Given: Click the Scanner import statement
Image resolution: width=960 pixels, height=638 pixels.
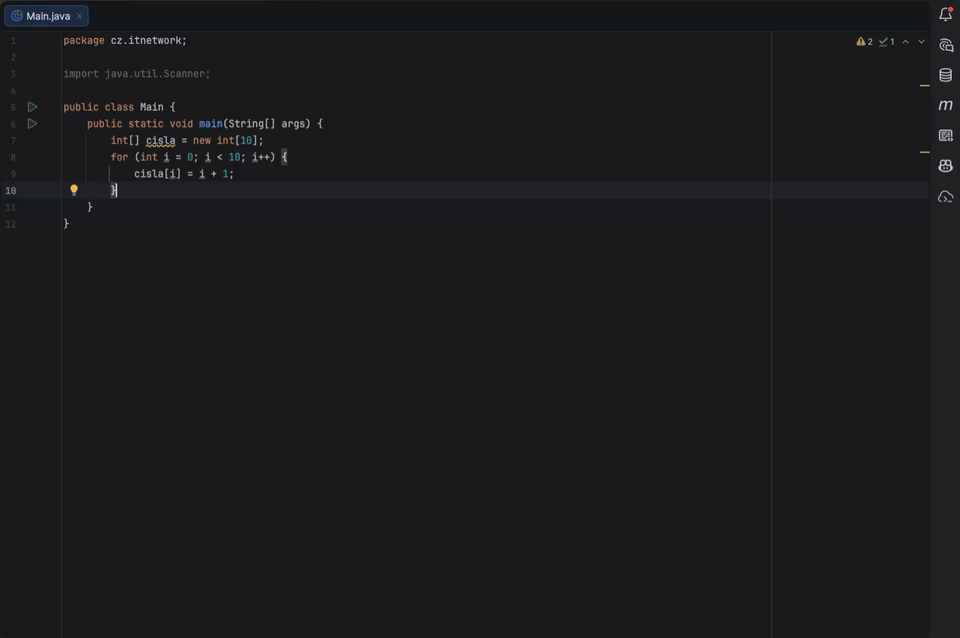Looking at the screenshot, I should 136,73.
